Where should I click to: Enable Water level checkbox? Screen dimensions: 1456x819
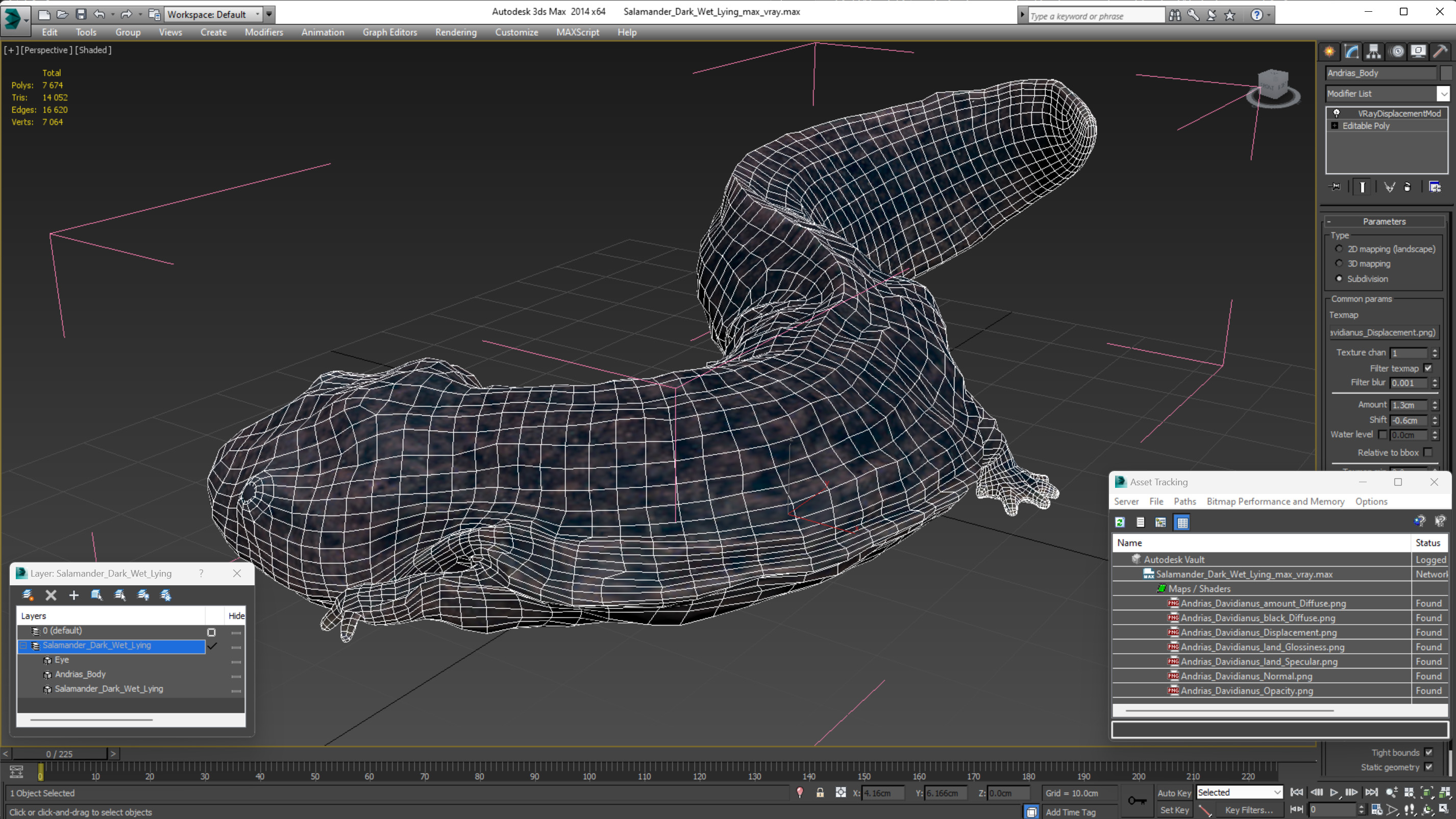[1383, 434]
